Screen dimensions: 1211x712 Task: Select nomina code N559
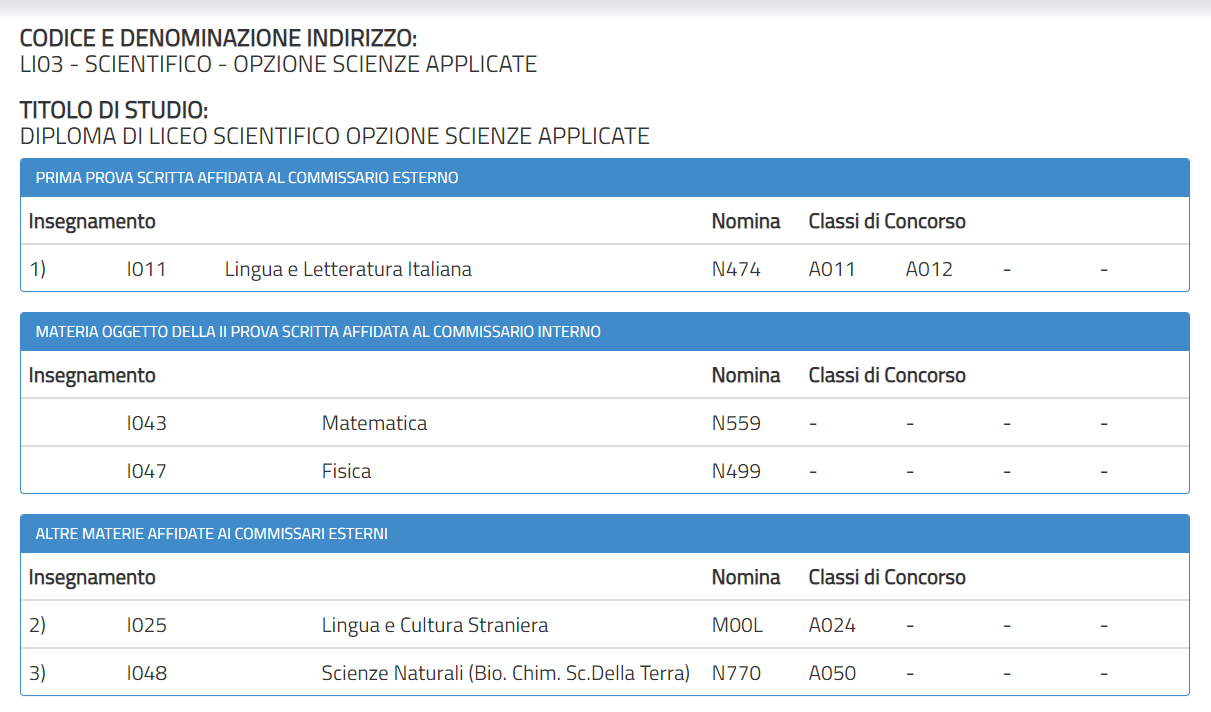click(736, 423)
